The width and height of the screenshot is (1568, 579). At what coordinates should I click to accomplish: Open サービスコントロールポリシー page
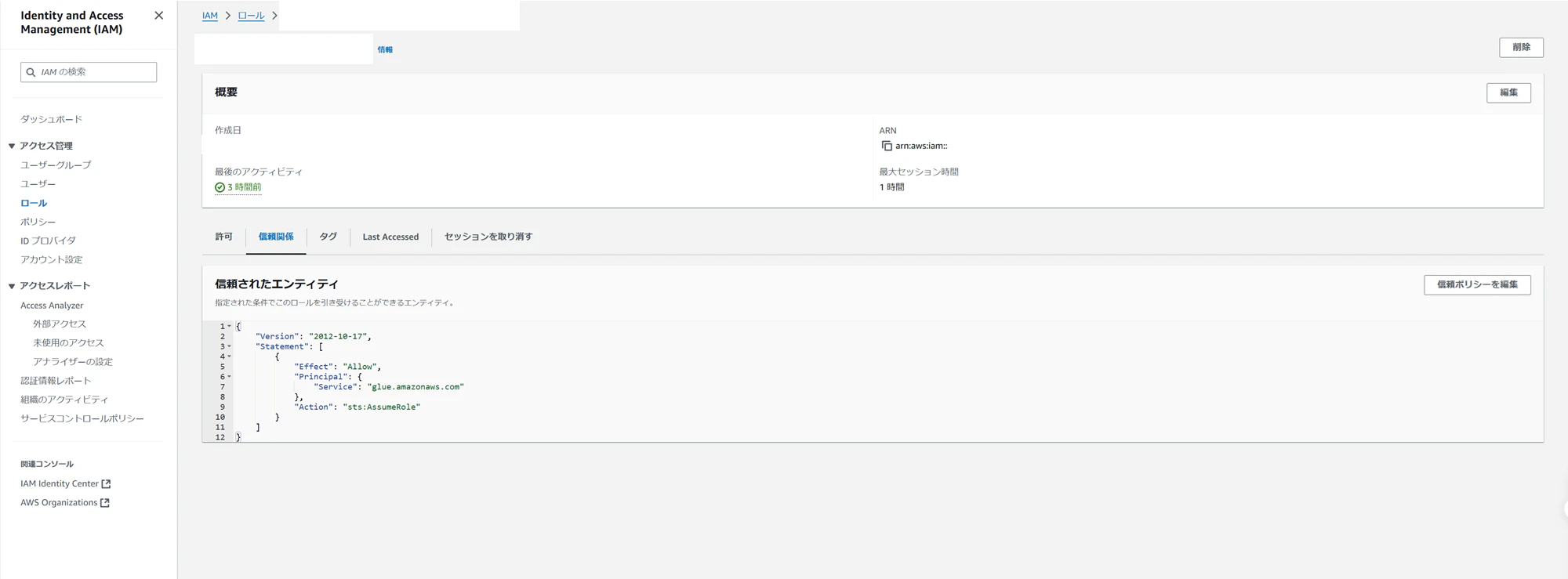pos(82,418)
